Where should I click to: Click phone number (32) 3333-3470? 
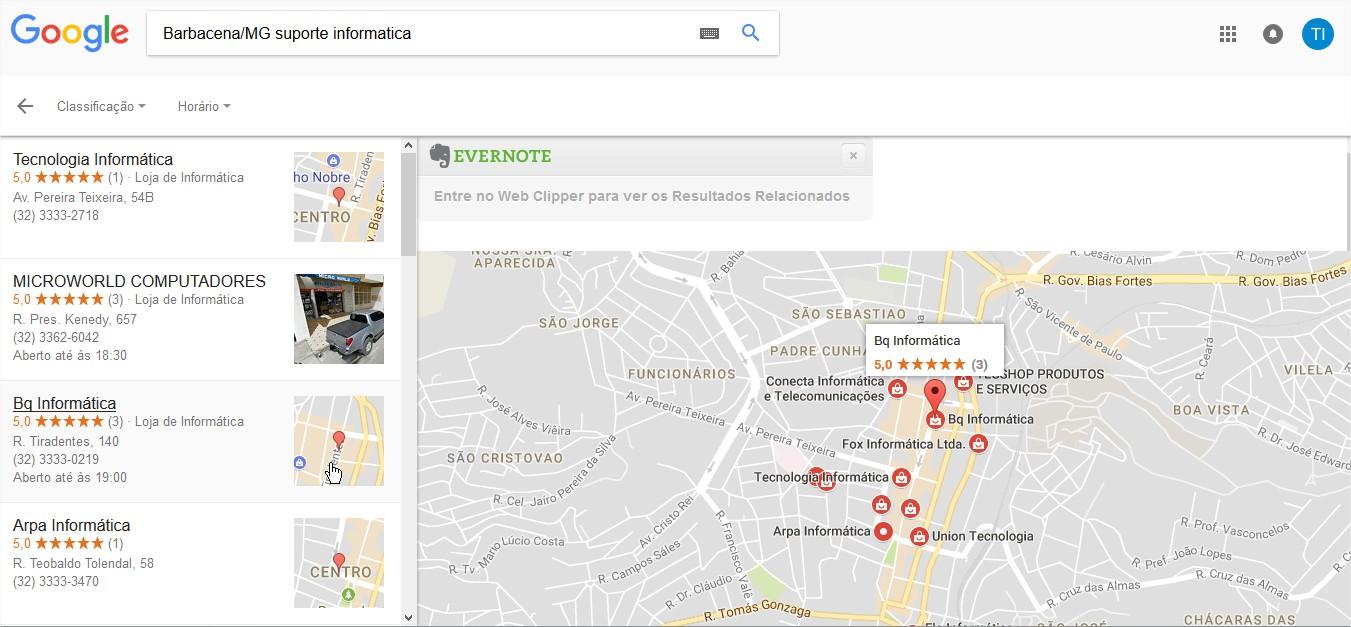point(56,581)
